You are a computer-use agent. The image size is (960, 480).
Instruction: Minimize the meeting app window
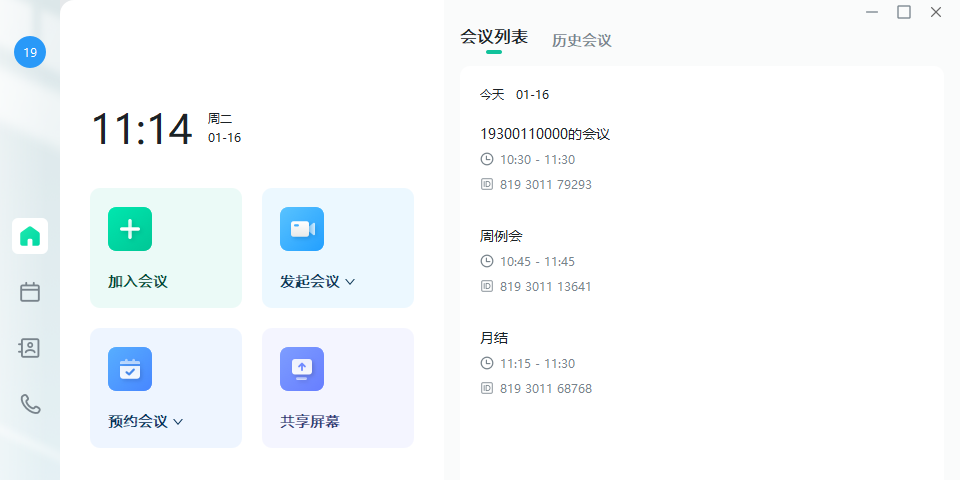(872, 12)
